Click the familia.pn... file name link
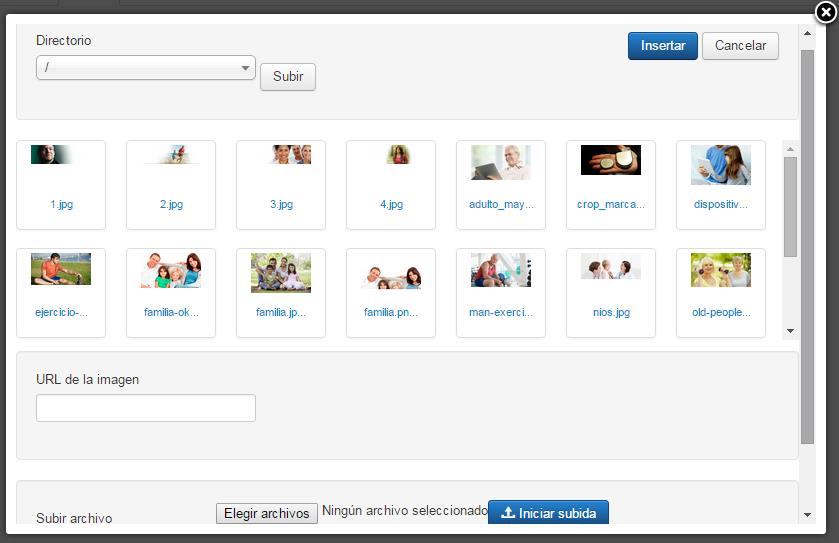 (x=391, y=312)
